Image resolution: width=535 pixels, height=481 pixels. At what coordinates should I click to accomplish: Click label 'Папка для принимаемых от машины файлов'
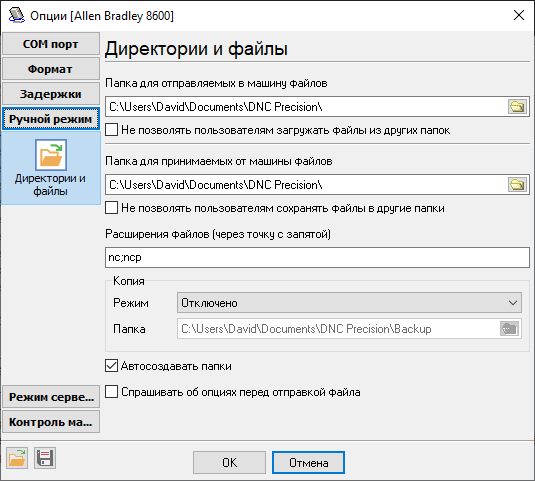pos(219,161)
